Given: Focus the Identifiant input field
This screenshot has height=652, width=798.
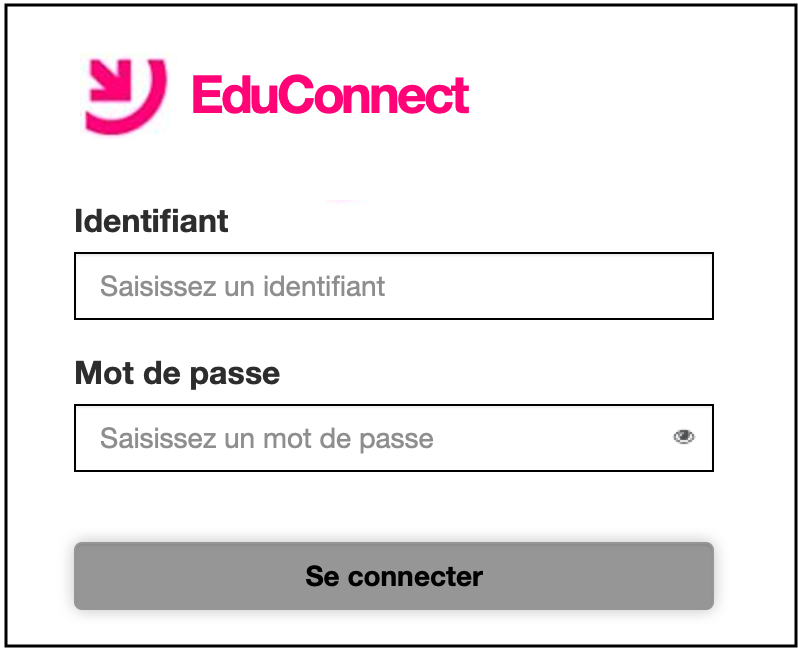Looking at the screenshot, I should 394,286.
